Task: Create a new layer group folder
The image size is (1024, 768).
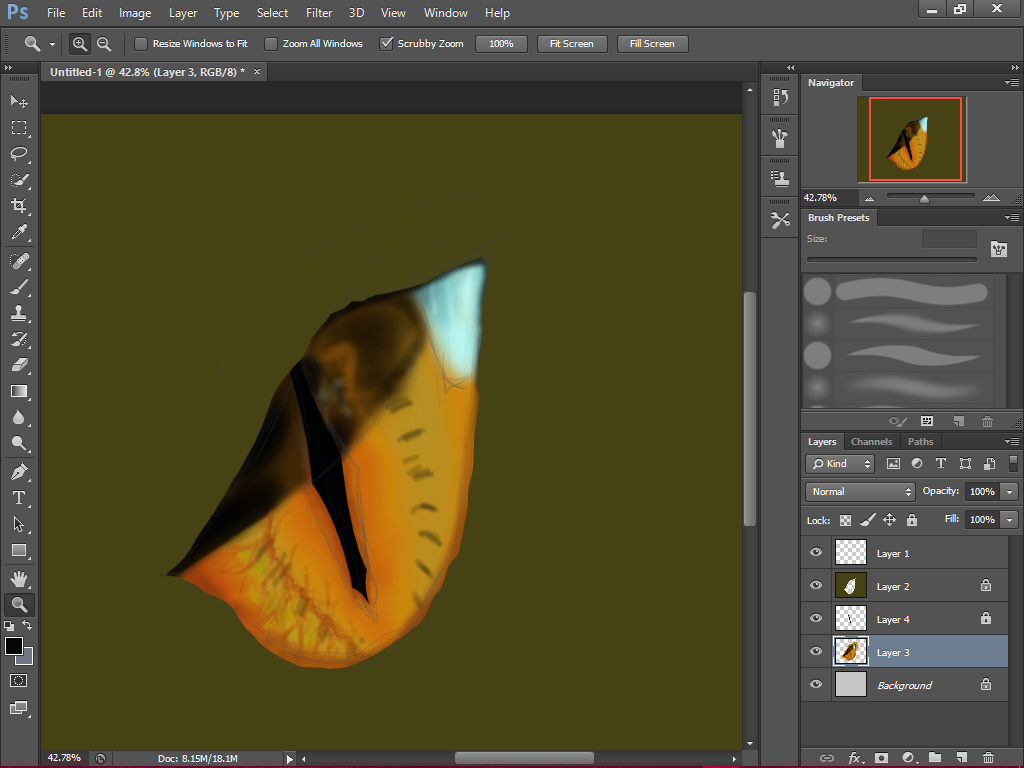Action: pos(934,758)
